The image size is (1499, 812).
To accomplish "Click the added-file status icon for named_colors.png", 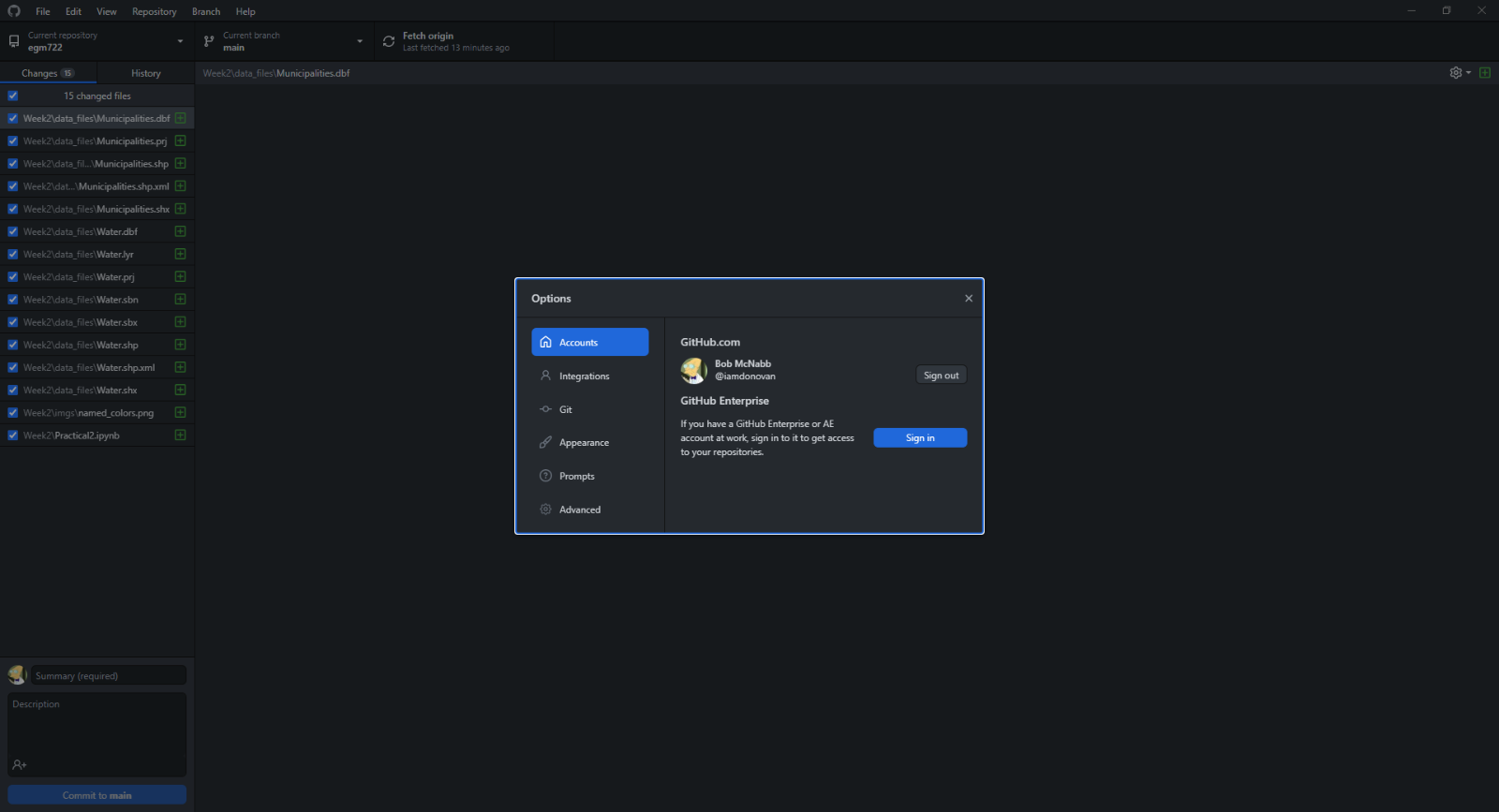I will tap(180, 412).
